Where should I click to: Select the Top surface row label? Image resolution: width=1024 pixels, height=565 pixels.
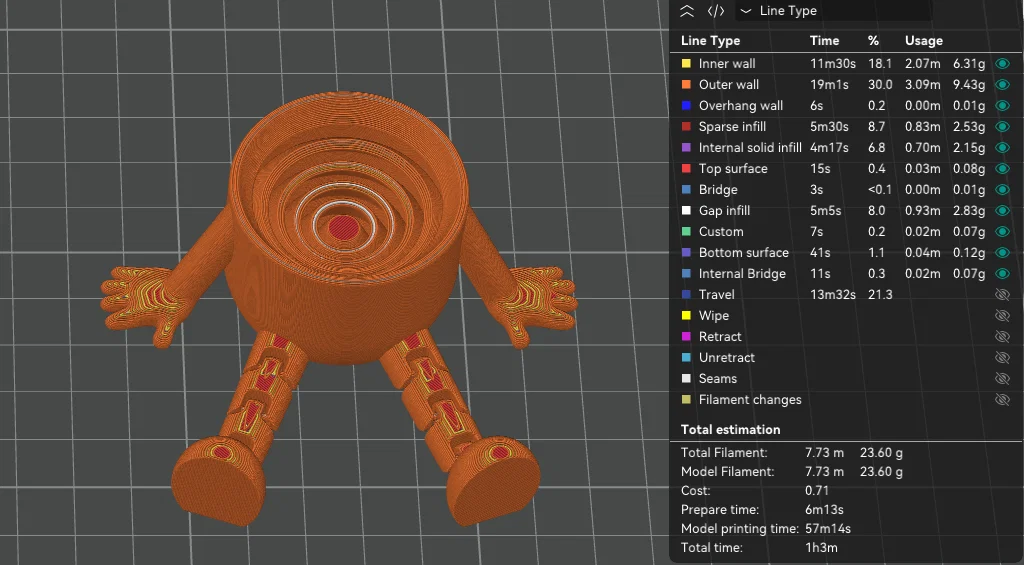point(733,169)
